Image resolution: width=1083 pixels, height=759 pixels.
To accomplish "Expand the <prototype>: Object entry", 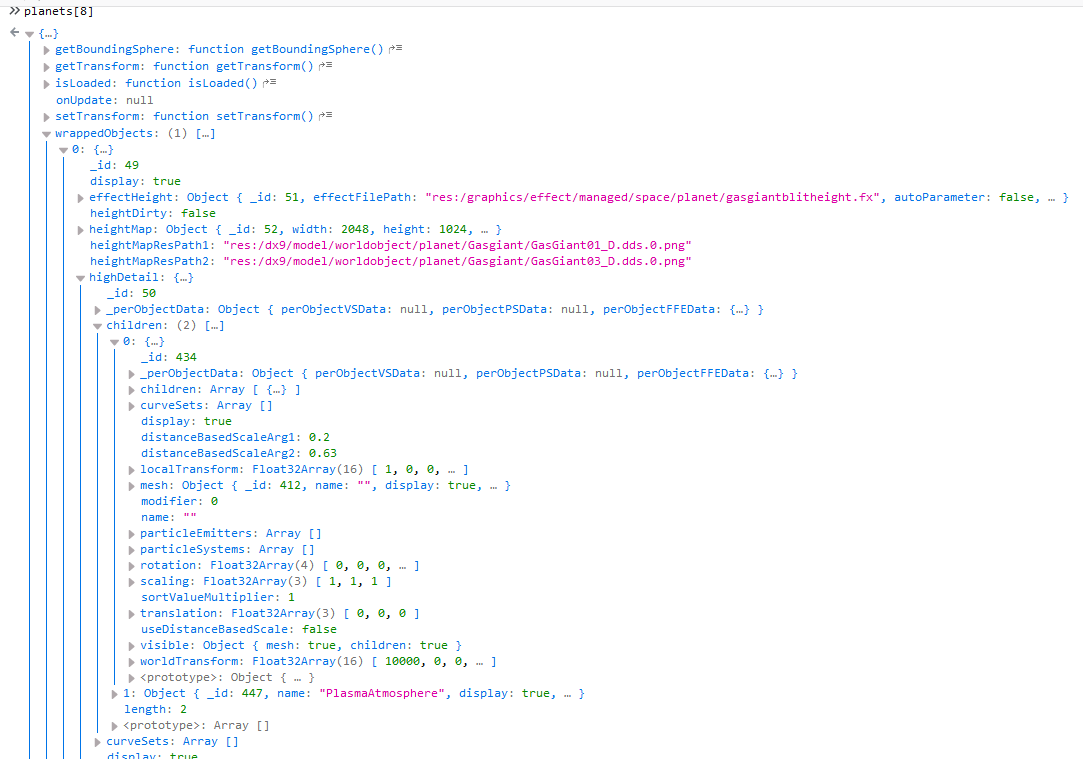I will coord(131,678).
